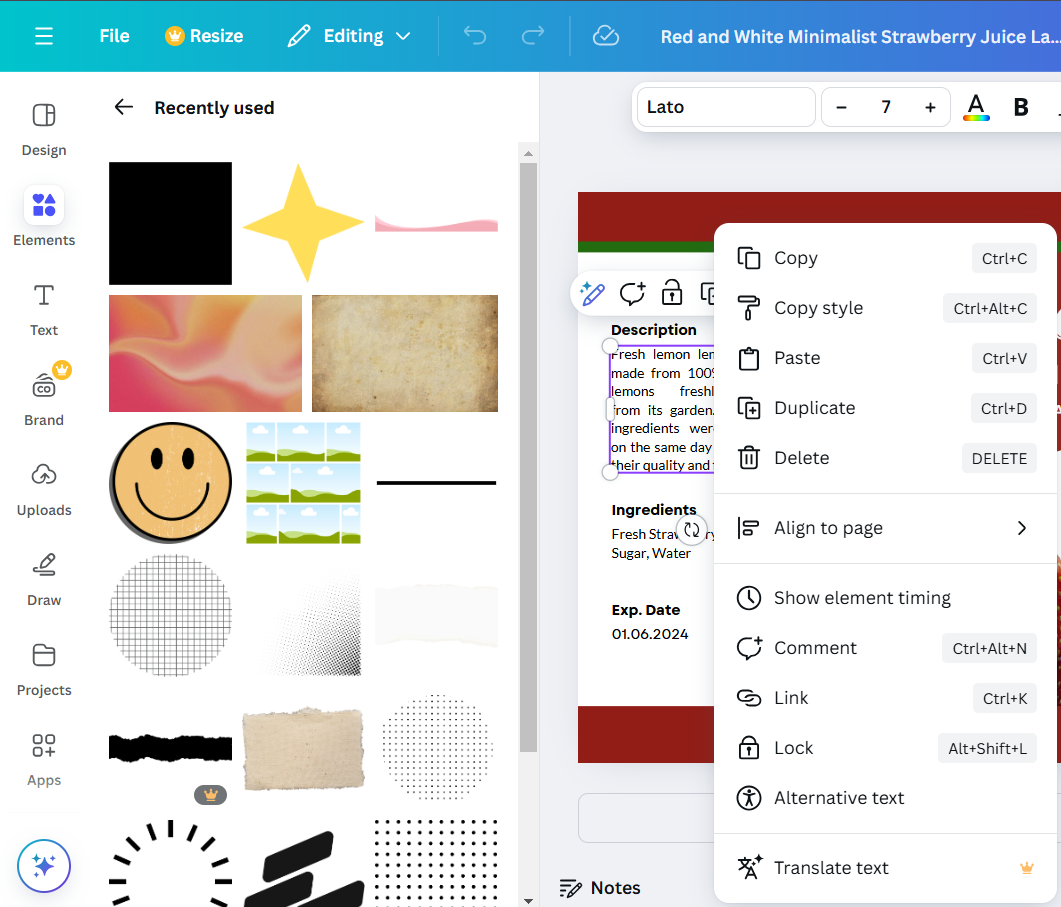
Task: Choose Link from context menu
Action: point(886,698)
